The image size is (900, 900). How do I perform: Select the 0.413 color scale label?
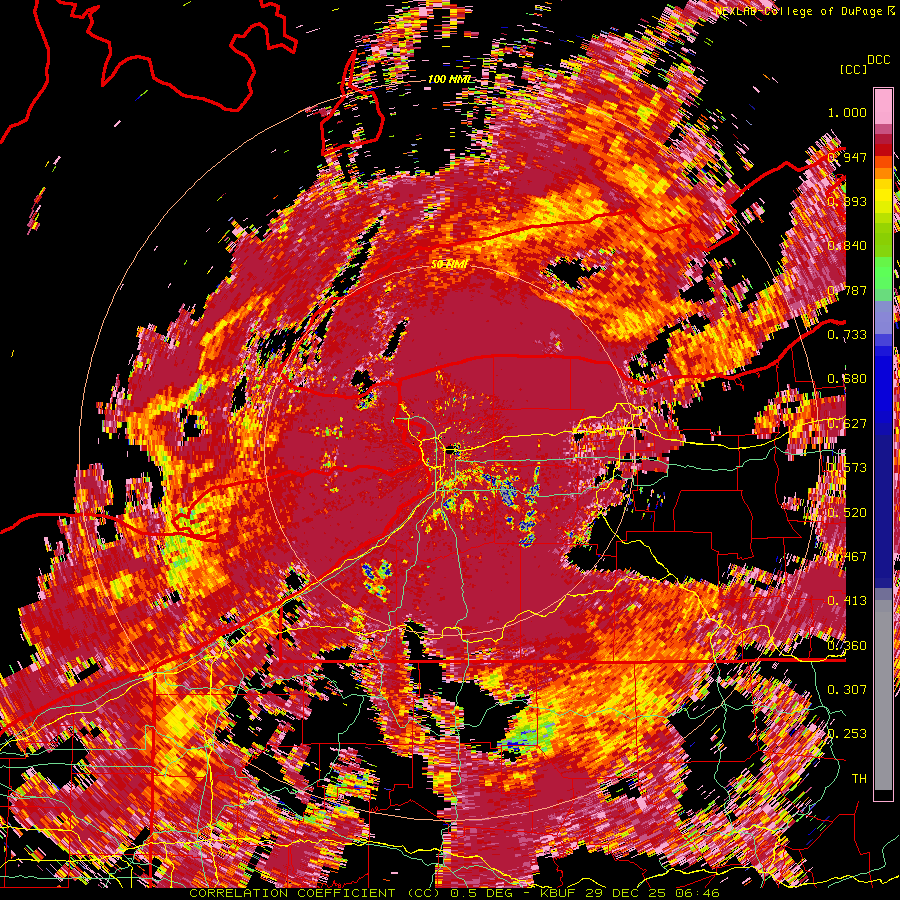pos(847,601)
